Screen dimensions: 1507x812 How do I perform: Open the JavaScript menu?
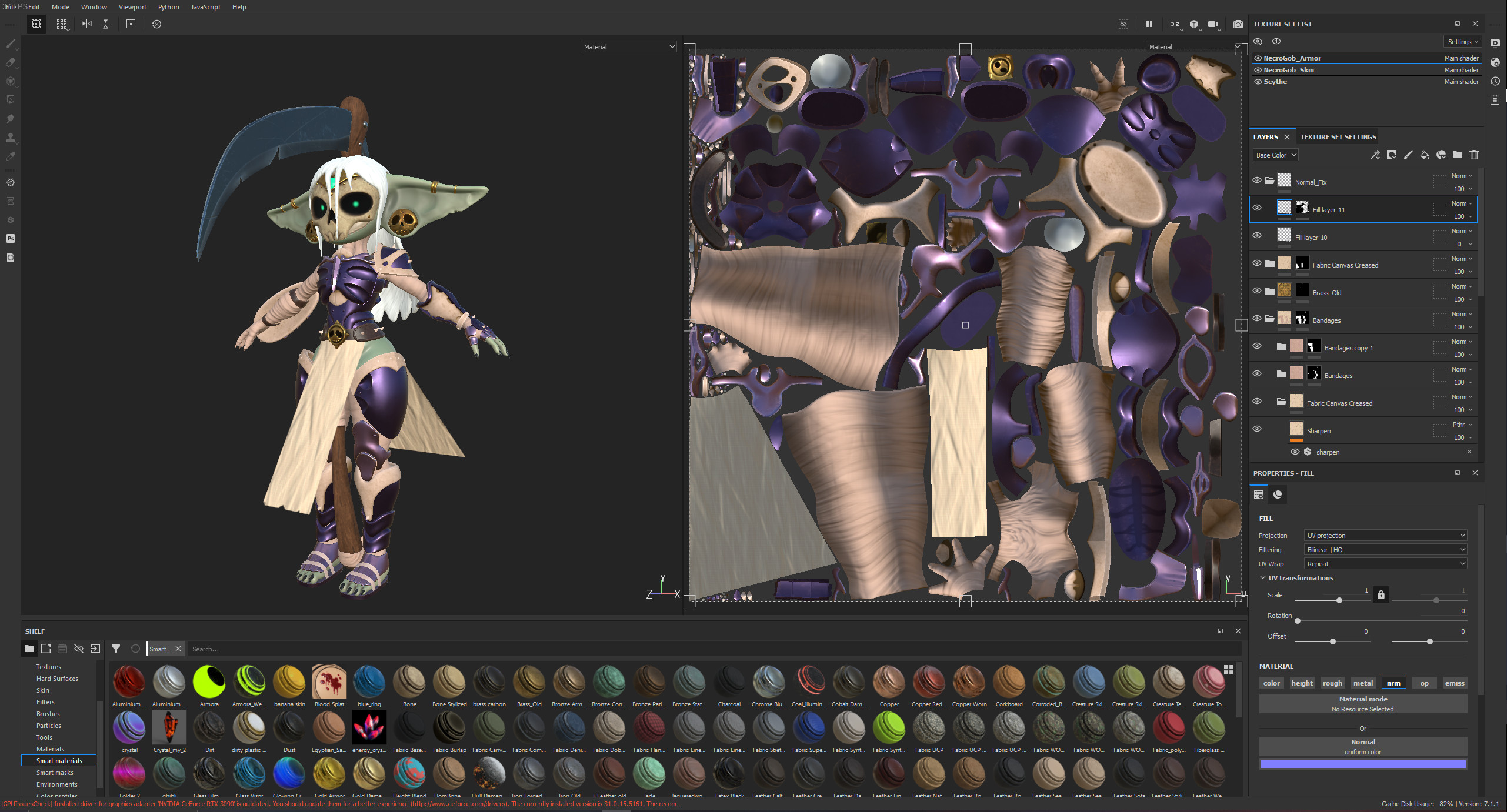[x=205, y=7]
